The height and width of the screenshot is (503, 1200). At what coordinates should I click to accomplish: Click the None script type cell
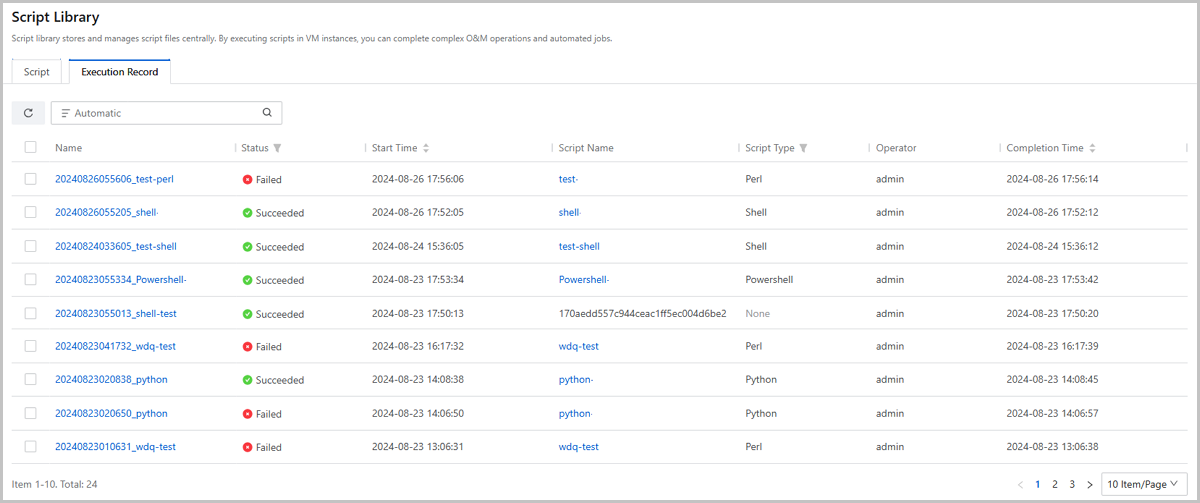[x=758, y=313]
